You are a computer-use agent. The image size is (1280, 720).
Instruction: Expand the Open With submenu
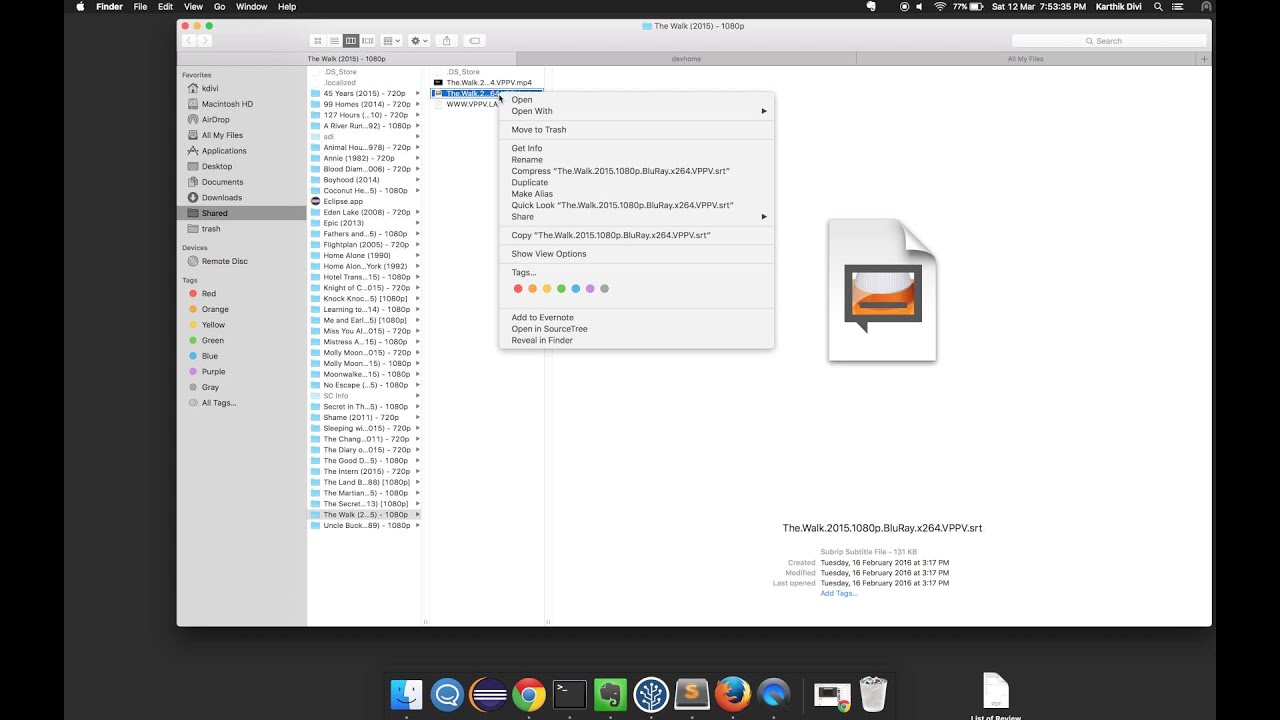pos(636,111)
